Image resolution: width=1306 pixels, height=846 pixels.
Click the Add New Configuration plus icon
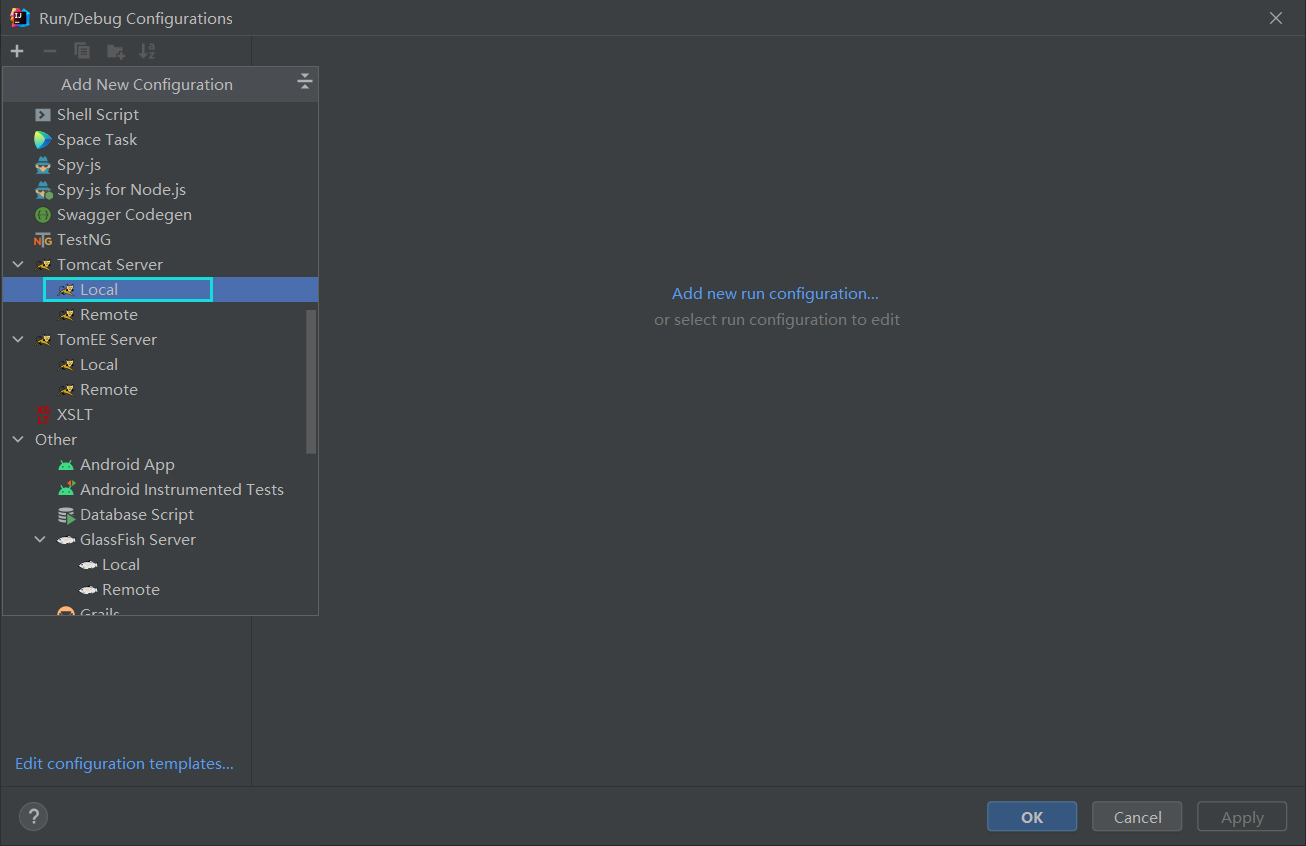click(x=17, y=51)
